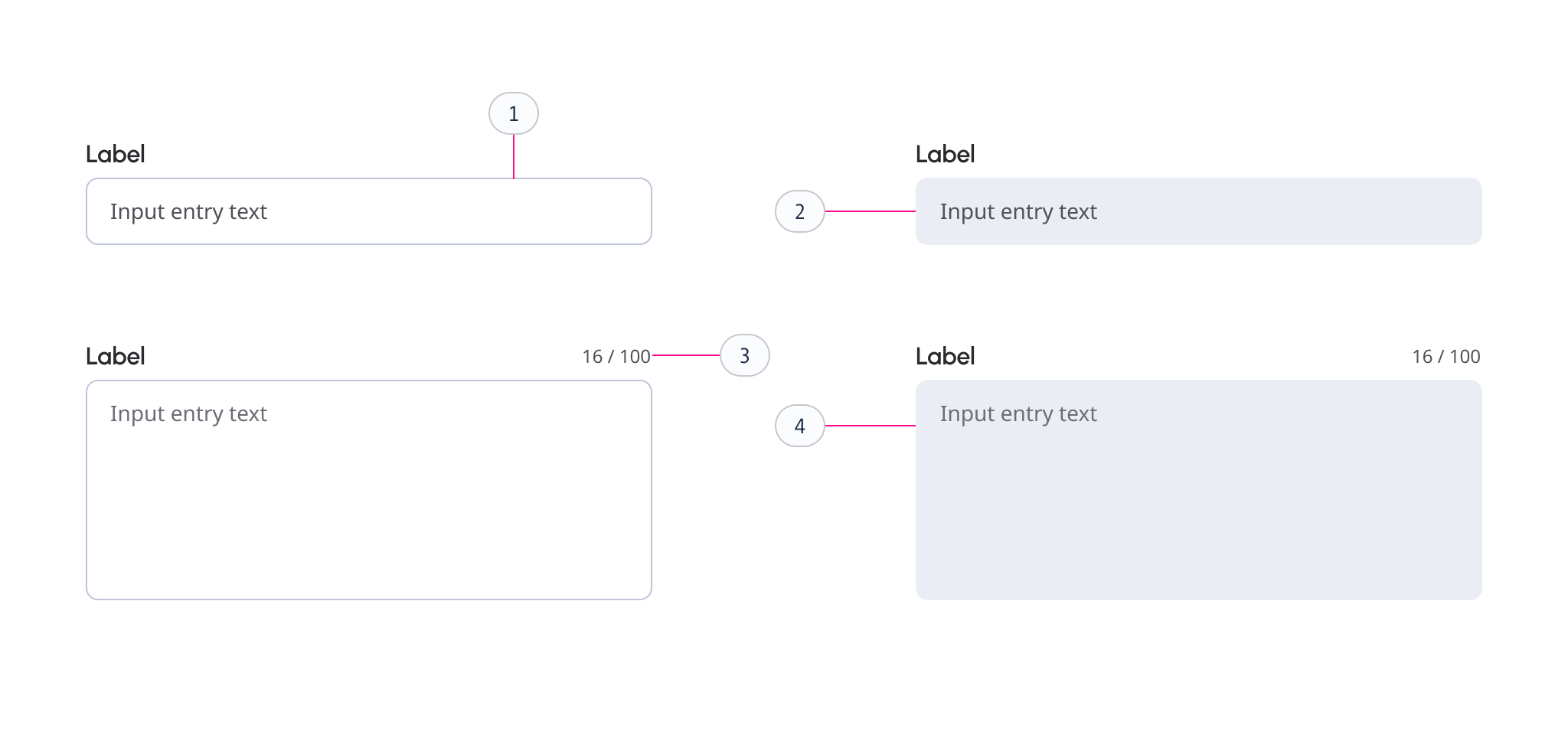Click the Label above the filled textarea
Viewport: 1568px width, 735px height.
945,355
